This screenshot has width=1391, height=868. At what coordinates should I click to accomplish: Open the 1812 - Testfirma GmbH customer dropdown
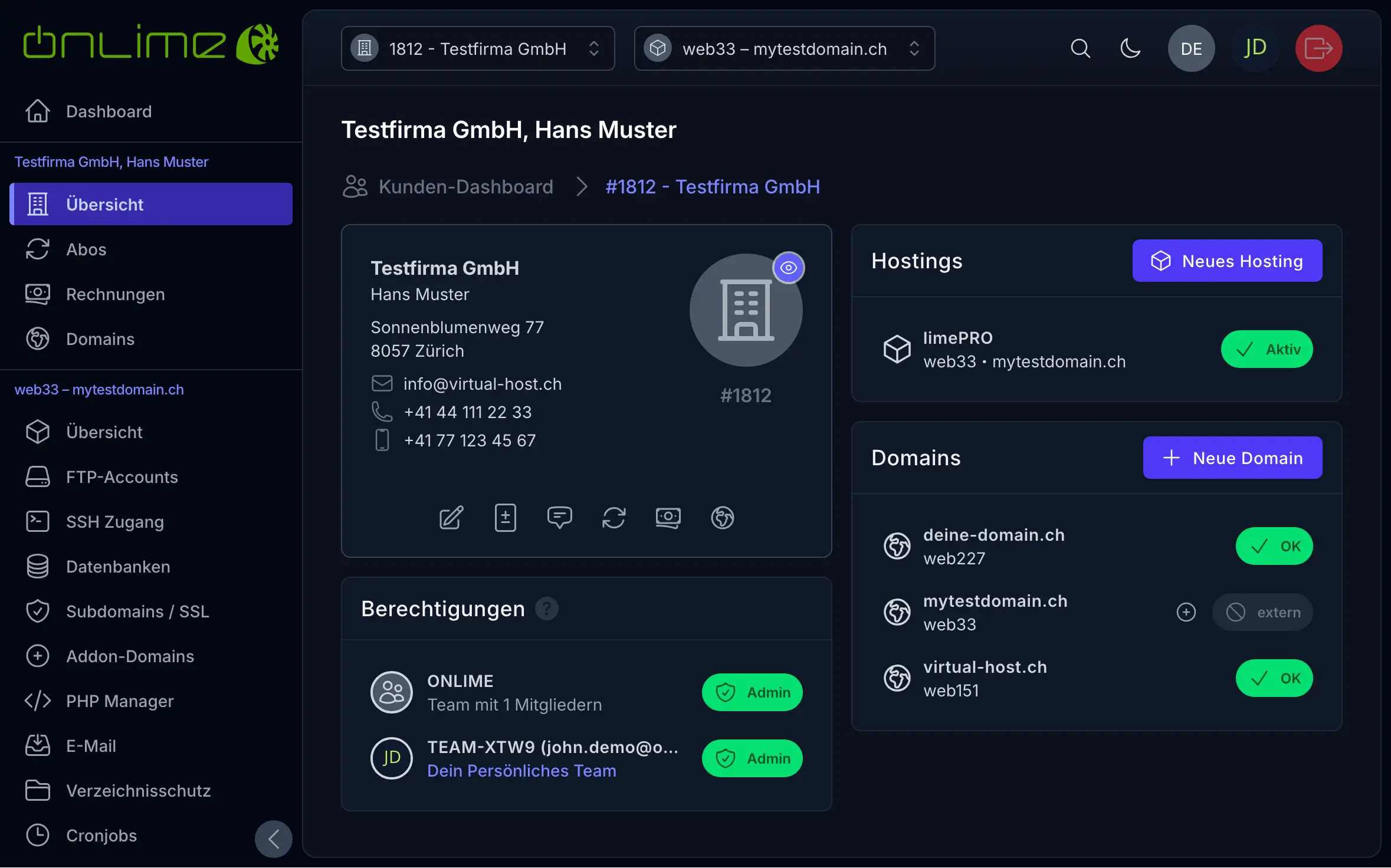pyautogui.click(x=477, y=48)
